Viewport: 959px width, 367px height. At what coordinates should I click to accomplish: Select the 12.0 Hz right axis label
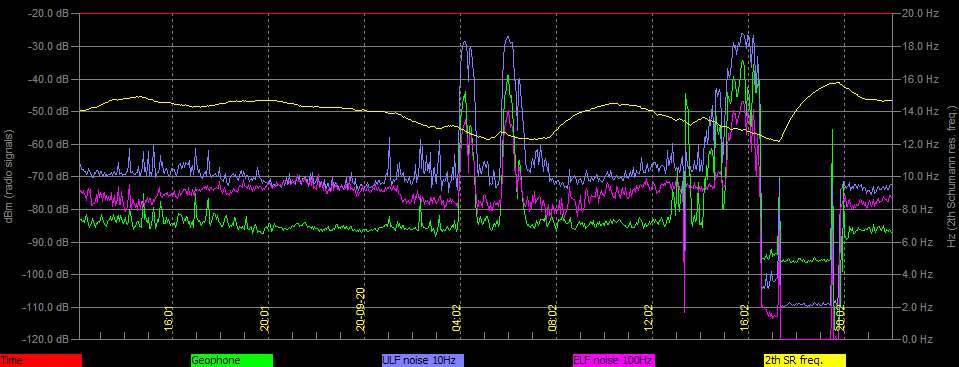tap(920, 144)
